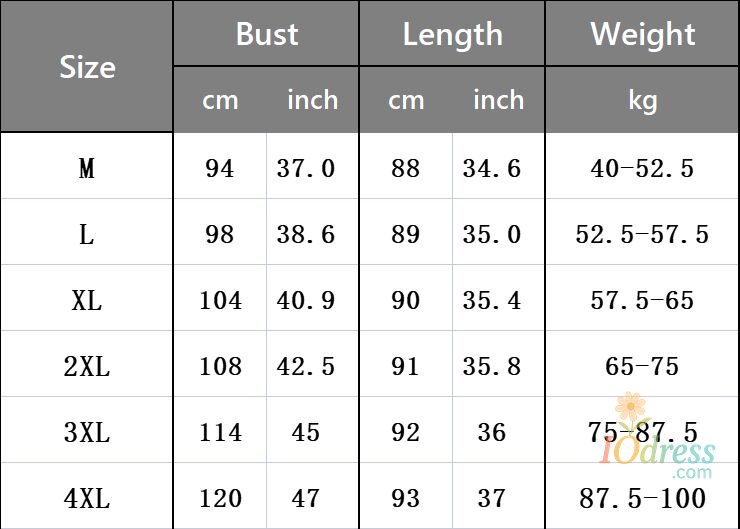Image resolution: width=740 pixels, height=529 pixels.
Task: Select the 4XL size row label
Action: [x=87, y=499]
